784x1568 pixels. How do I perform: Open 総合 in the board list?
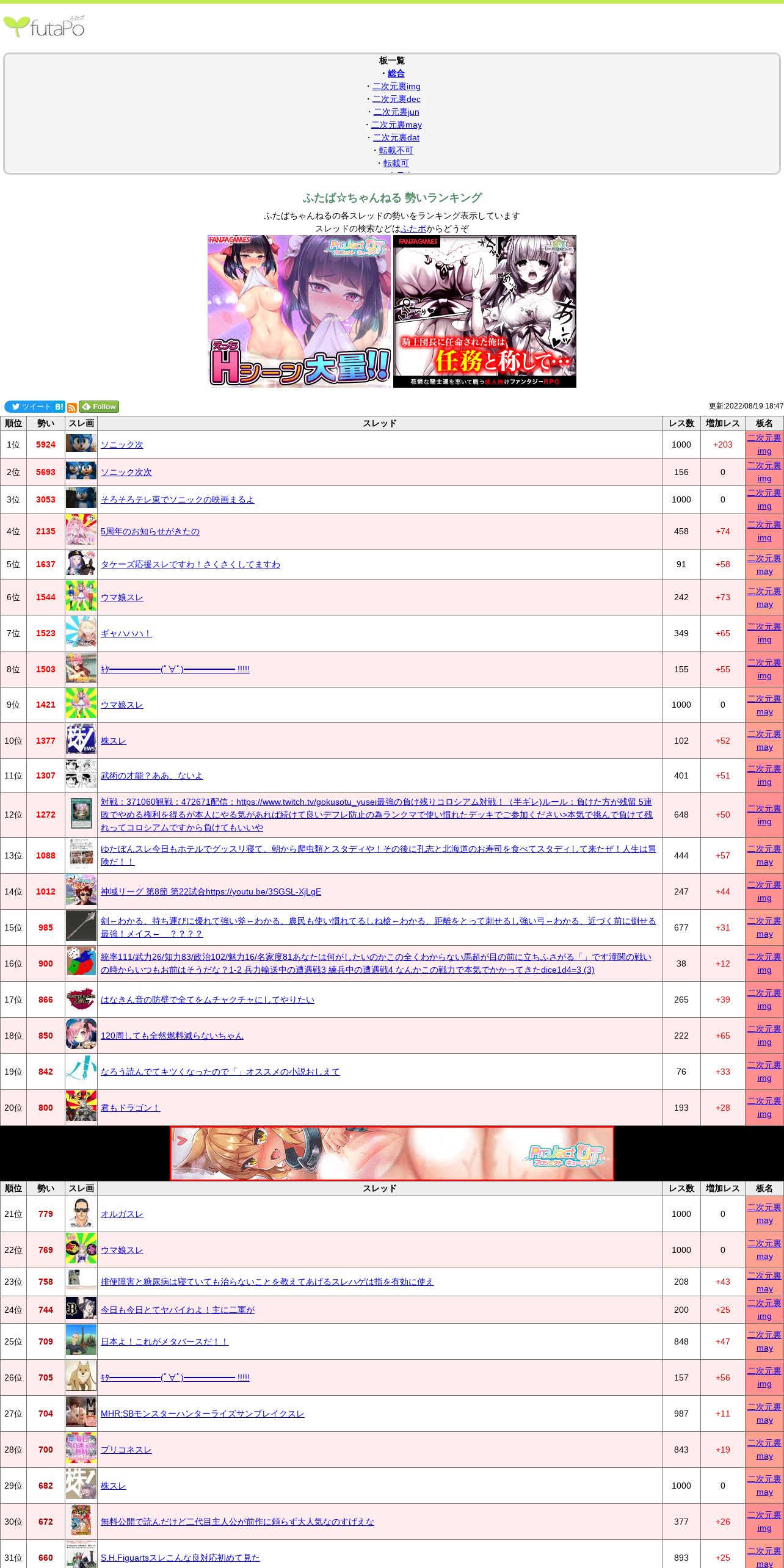[396, 73]
